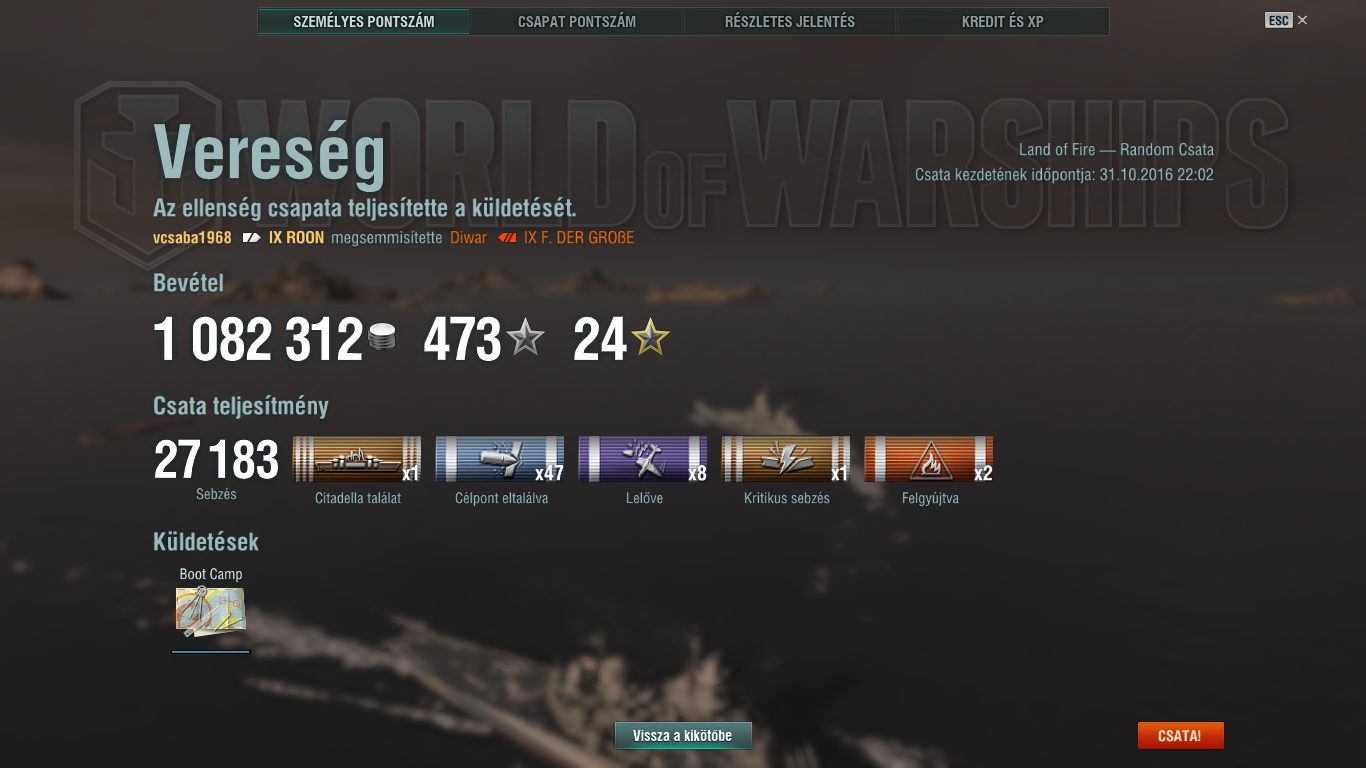The image size is (1366, 768).
Task: Click the Lelőve aircraft ribbon icon
Action: click(643, 459)
